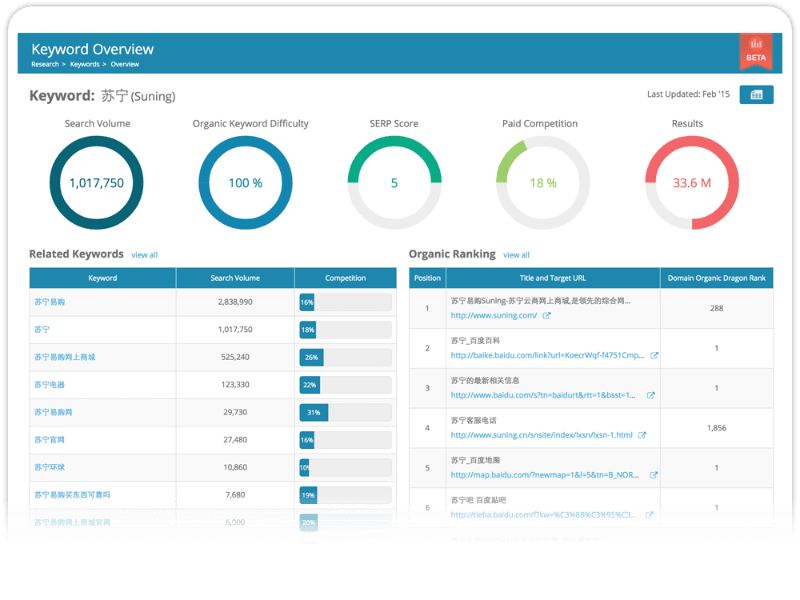Click the Organic Keyword Difficulty 100 % chart

[x=245, y=183]
